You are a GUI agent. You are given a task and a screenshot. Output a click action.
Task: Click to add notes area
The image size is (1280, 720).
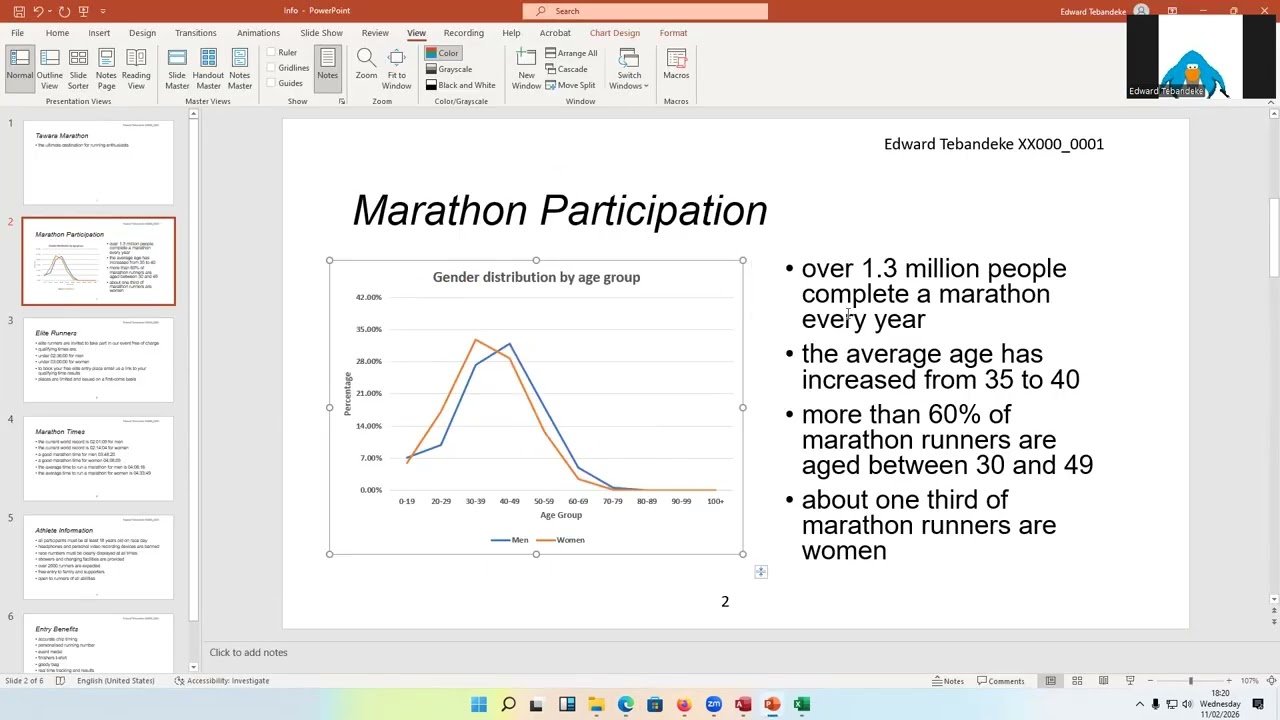(248, 652)
